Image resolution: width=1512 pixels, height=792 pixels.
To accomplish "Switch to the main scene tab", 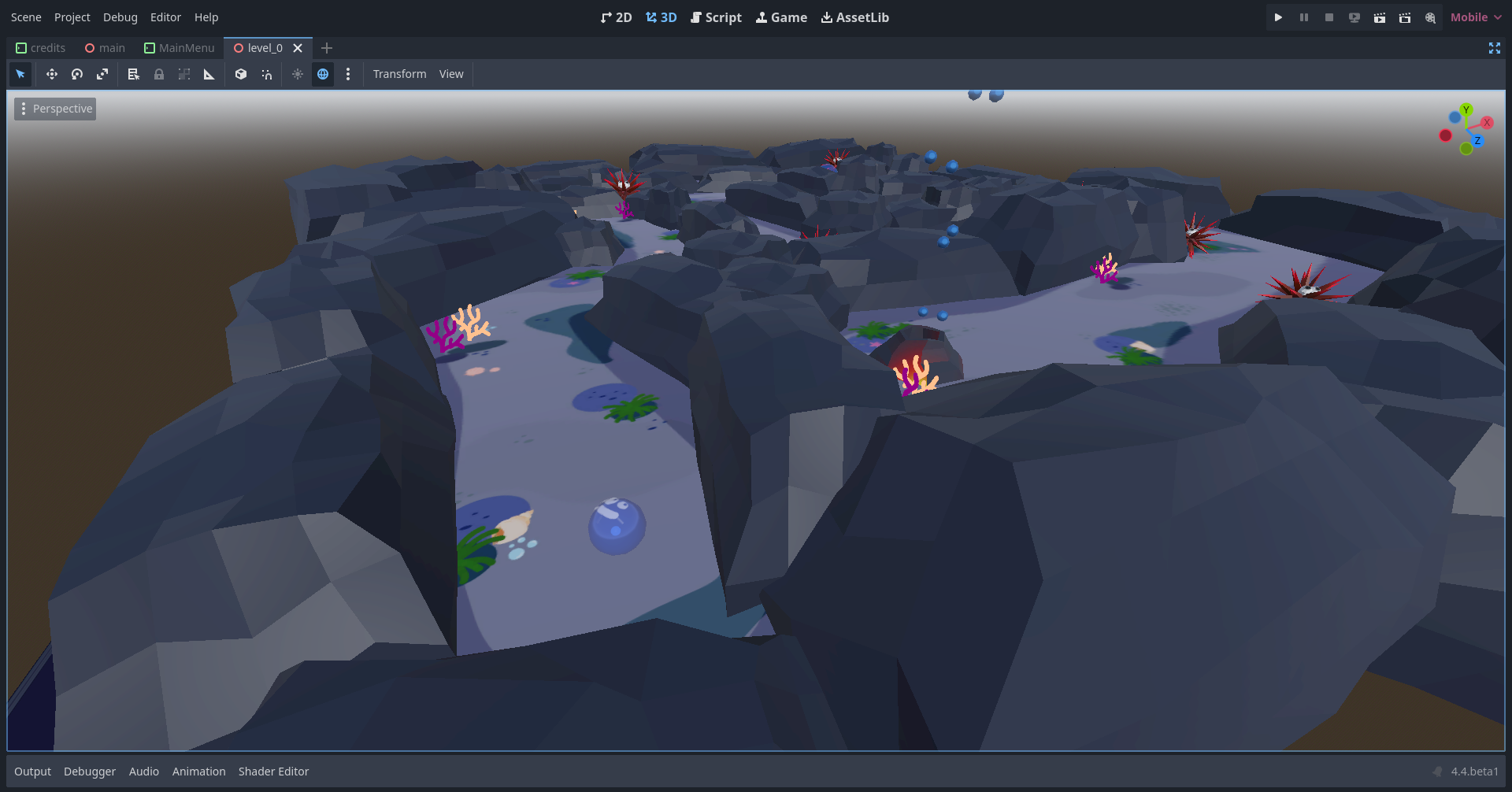I will click(x=105, y=48).
